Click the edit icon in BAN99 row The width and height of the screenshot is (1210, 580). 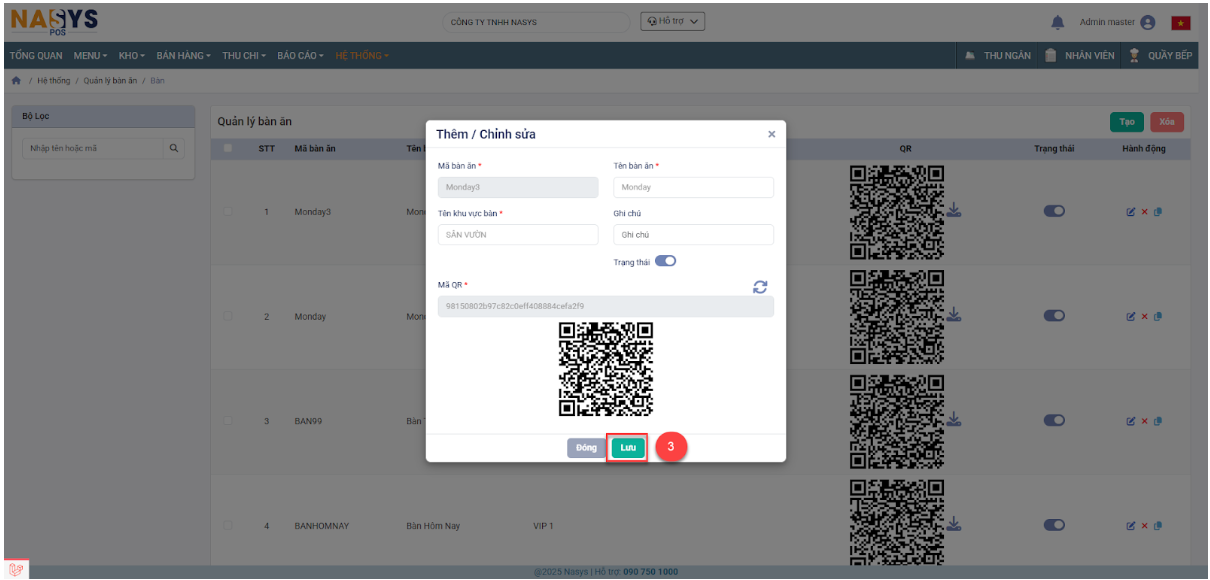[1131, 421]
